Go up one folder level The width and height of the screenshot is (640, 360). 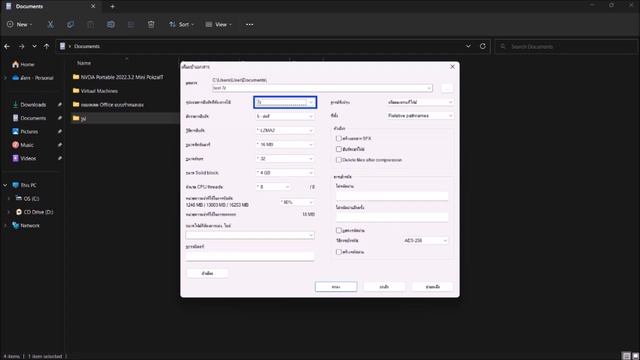click(47, 47)
